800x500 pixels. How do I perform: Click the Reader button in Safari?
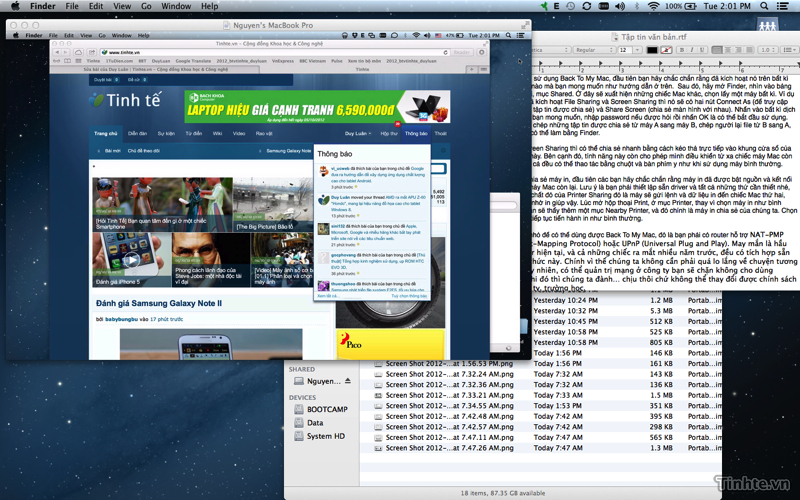point(462,52)
